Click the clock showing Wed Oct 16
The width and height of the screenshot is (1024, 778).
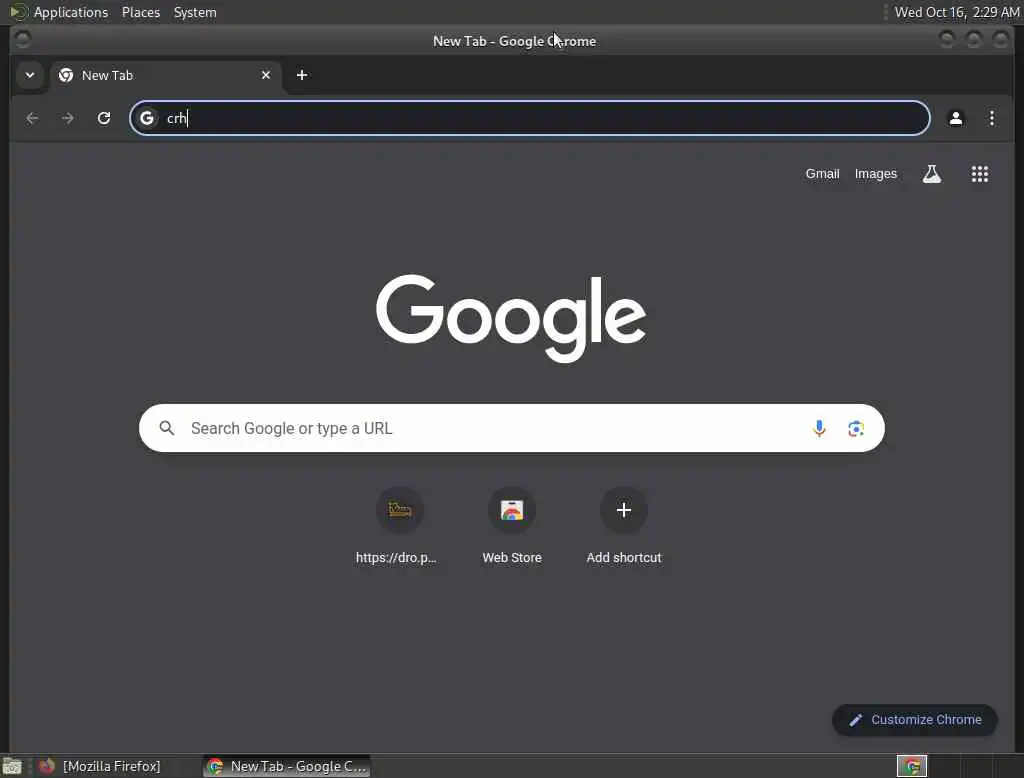(957, 12)
